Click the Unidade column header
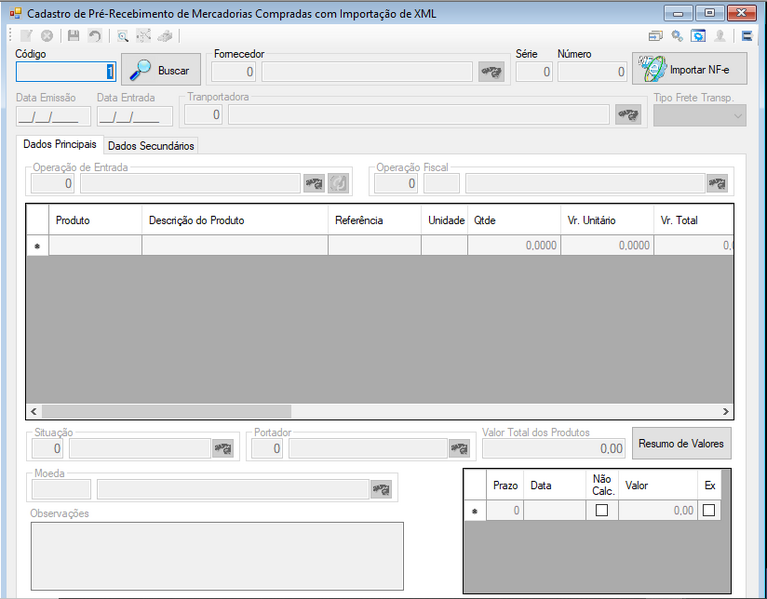The image size is (767, 599). pyautogui.click(x=444, y=221)
